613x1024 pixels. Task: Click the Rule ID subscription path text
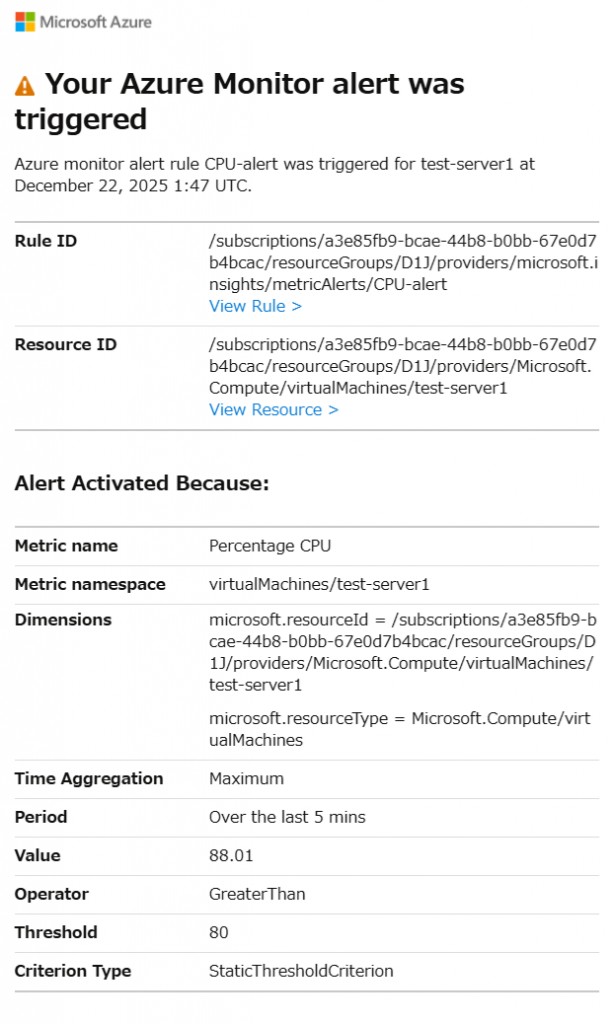[402, 262]
